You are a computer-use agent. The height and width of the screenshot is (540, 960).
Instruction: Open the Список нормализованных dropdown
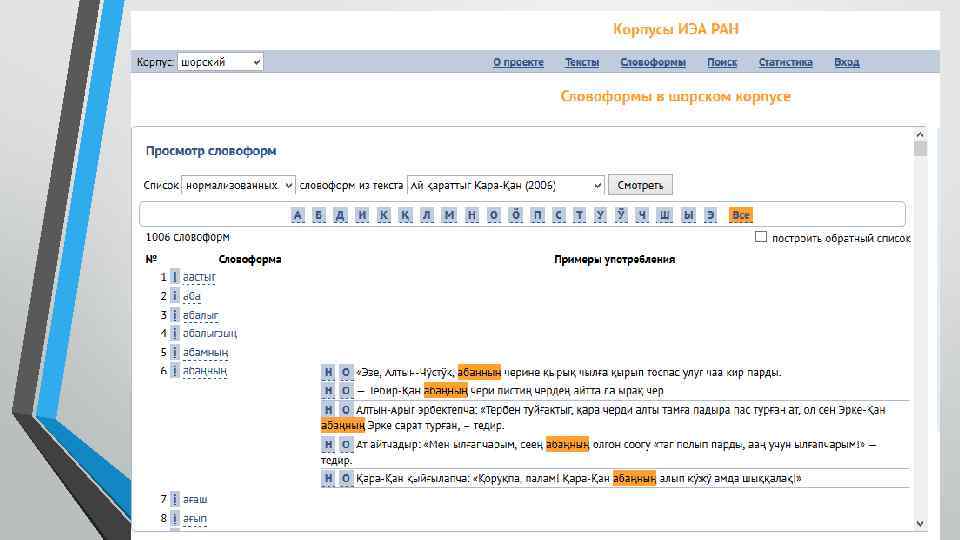pos(238,185)
